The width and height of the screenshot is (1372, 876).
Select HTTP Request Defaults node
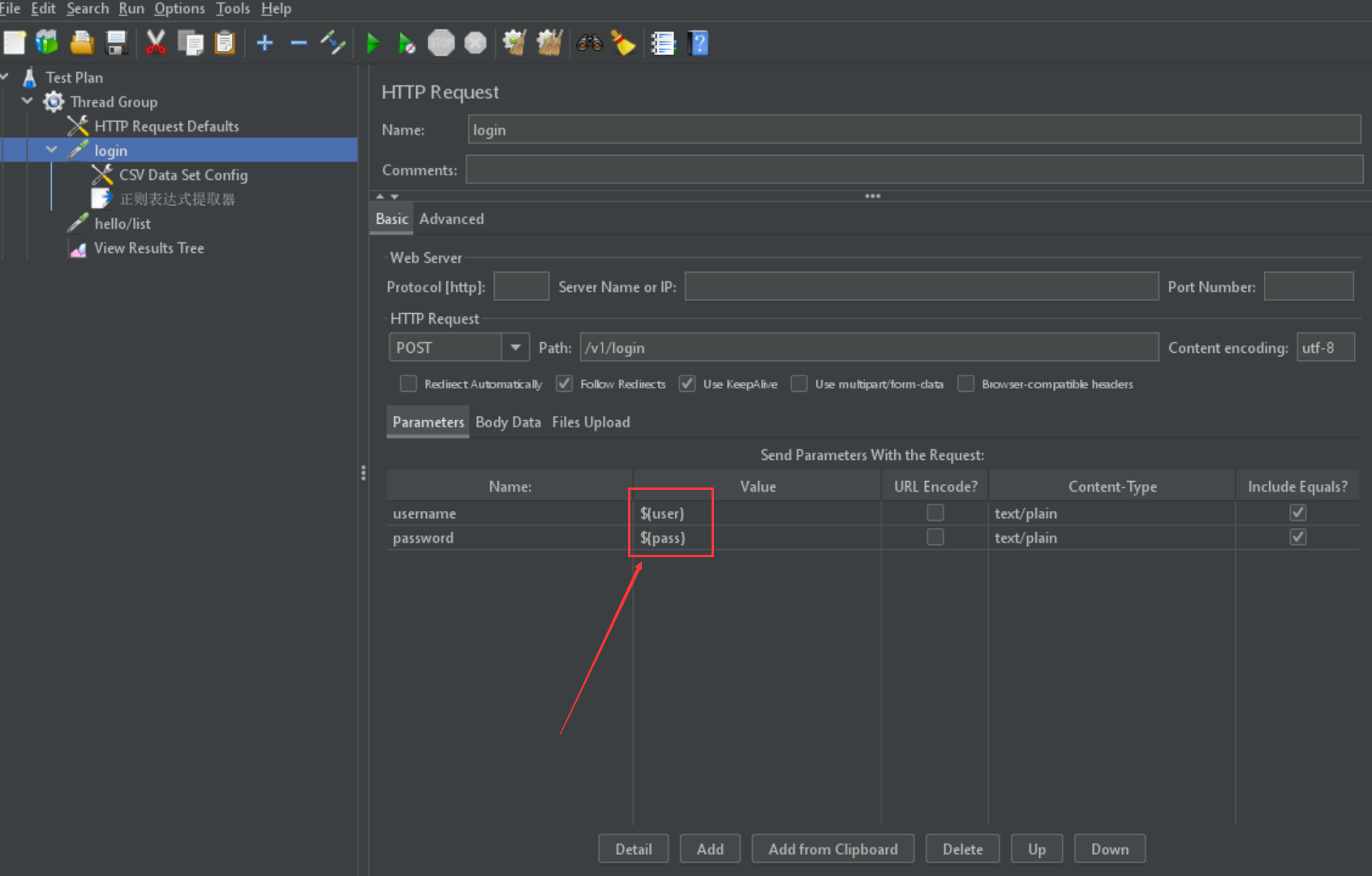(x=166, y=127)
